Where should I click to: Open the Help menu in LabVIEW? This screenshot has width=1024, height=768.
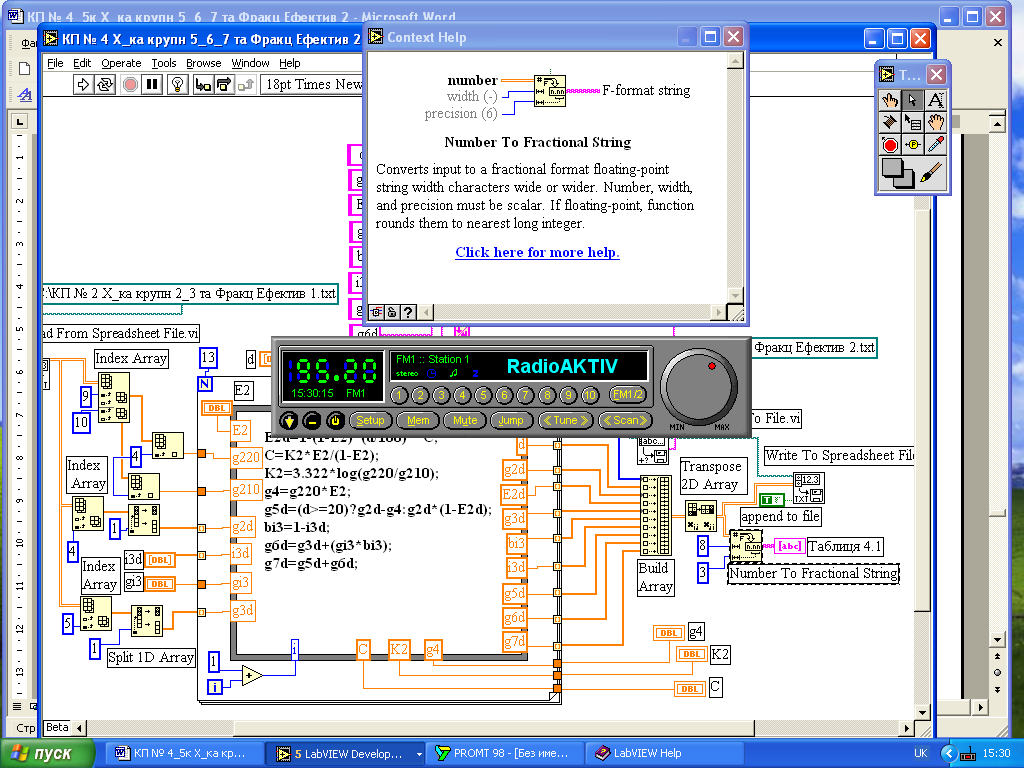click(289, 63)
